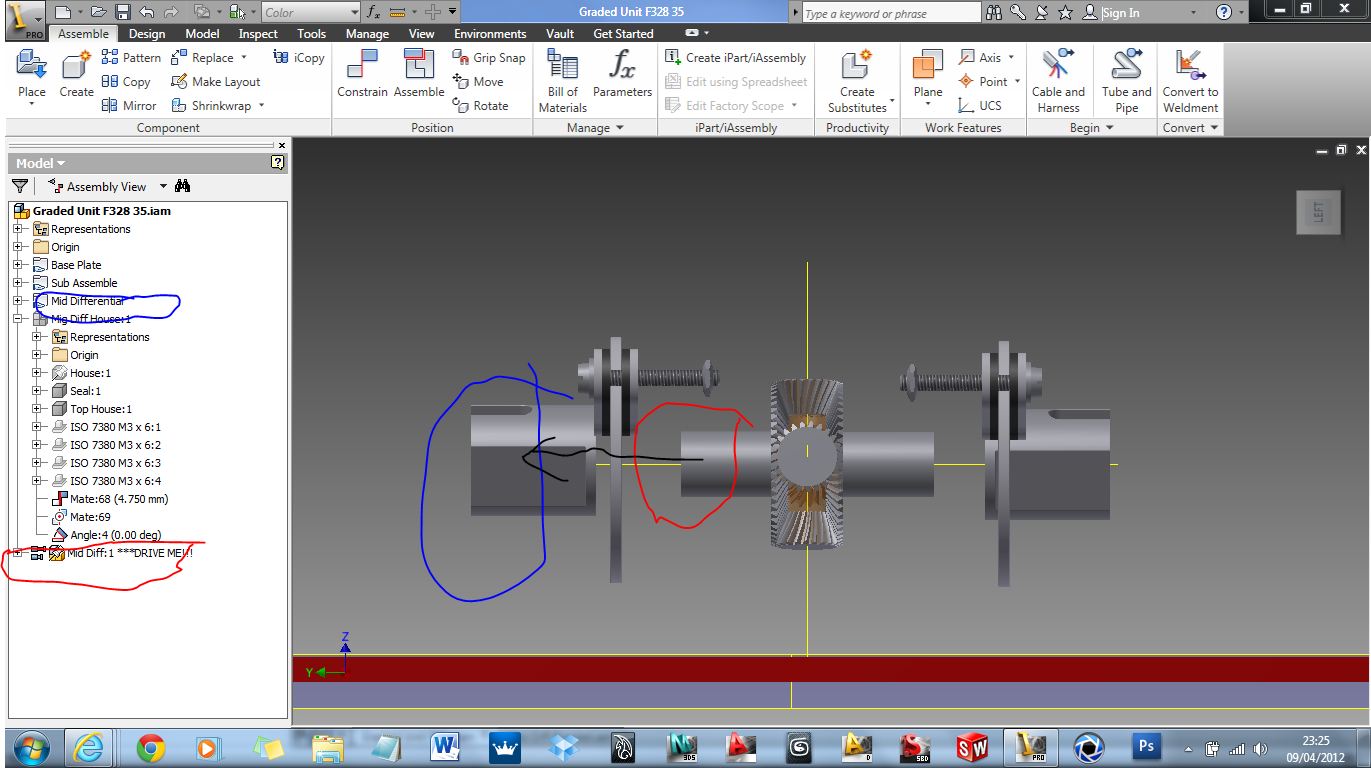Open the Replace dropdown arrow
This screenshot has height=768, width=1371.
click(x=243, y=58)
